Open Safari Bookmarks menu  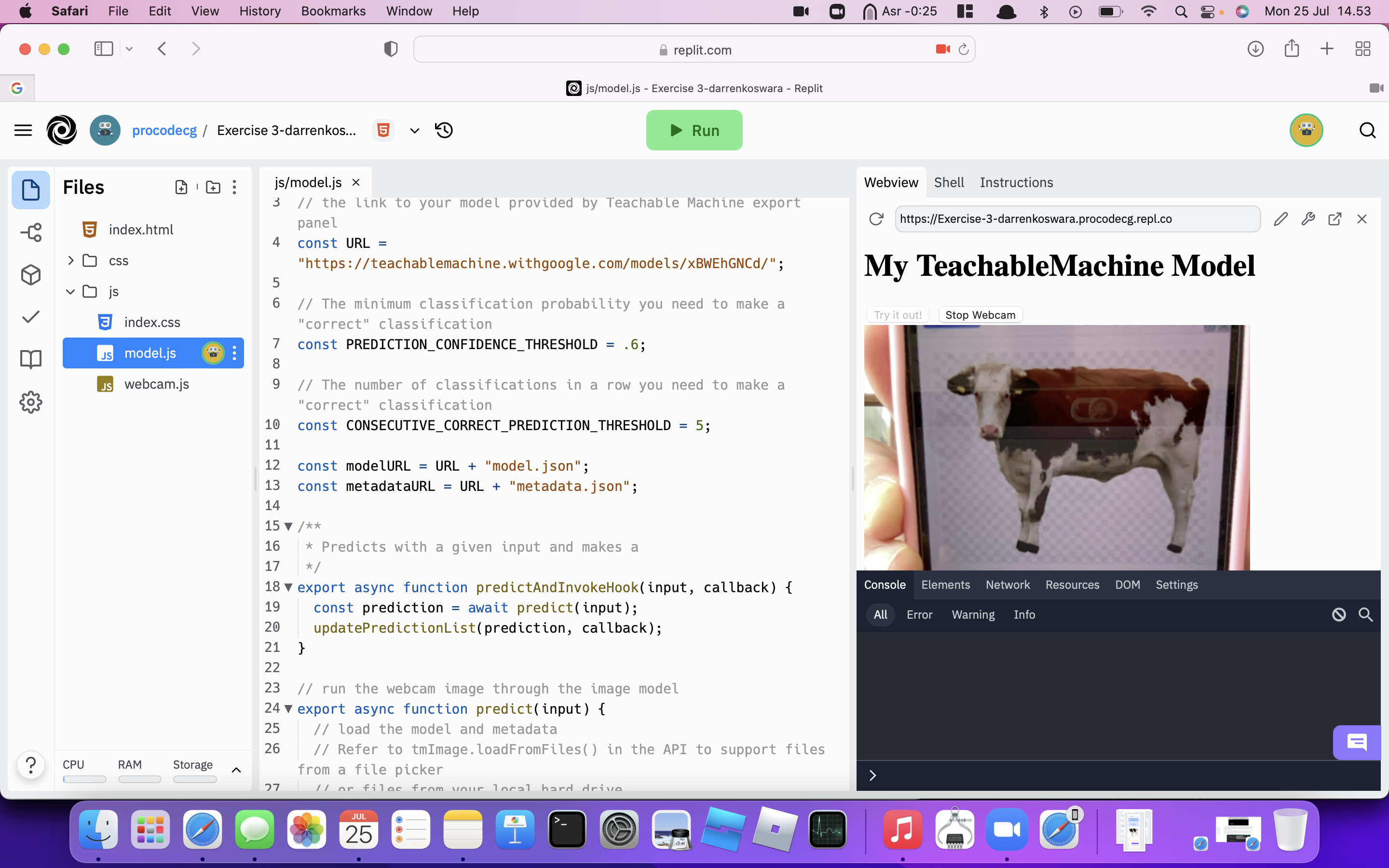click(333, 11)
